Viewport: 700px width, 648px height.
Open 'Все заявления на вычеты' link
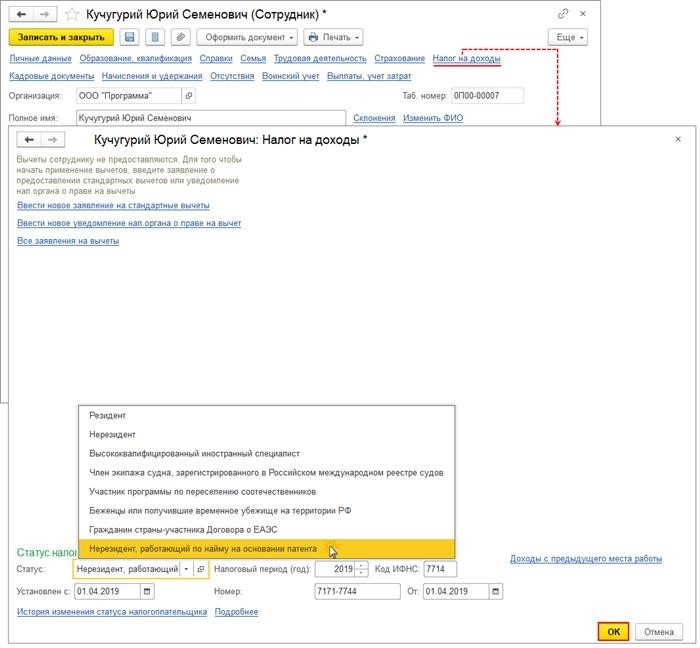[68, 241]
